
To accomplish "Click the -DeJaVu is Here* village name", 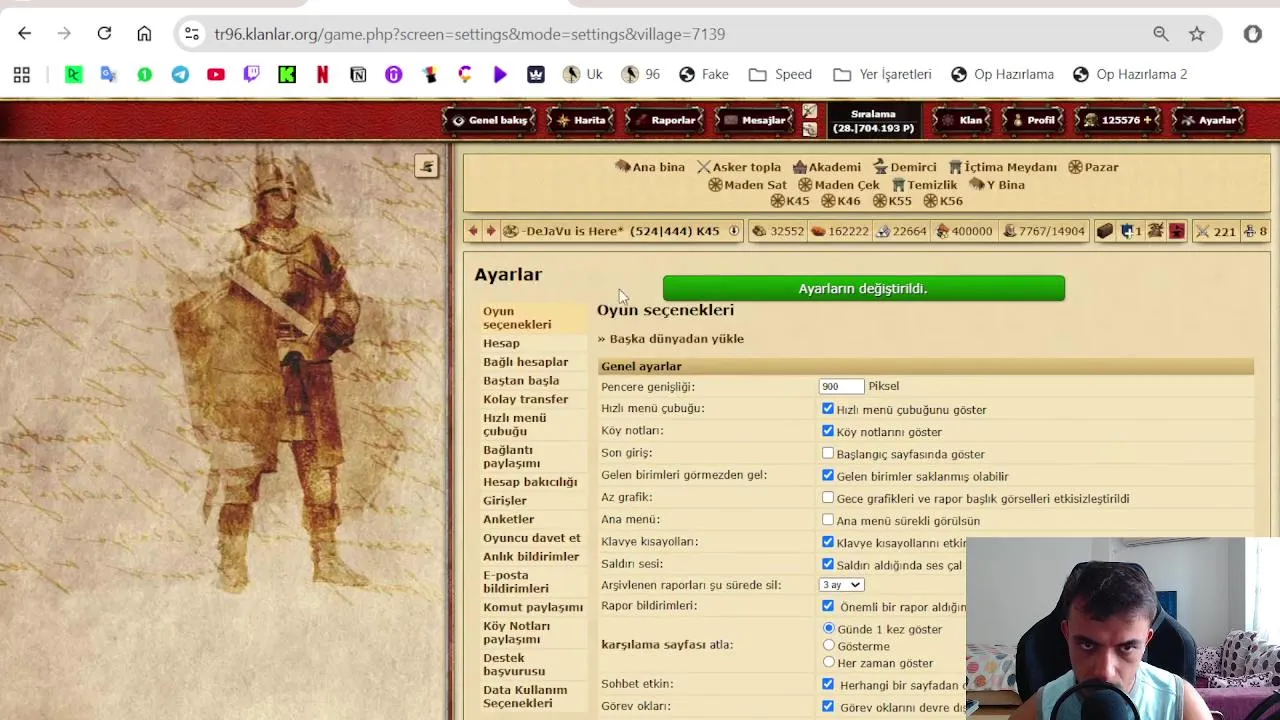I will point(572,231).
